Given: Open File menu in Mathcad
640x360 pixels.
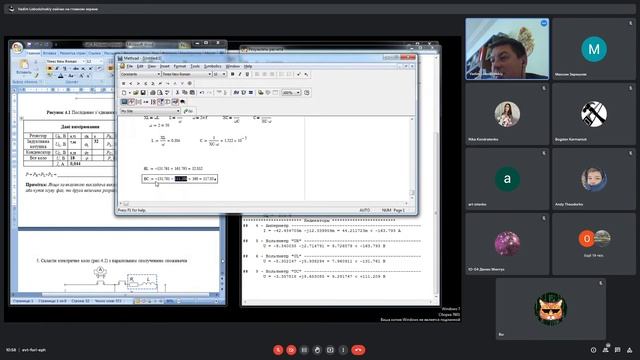Looking at the screenshot, I should click(130, 66).
